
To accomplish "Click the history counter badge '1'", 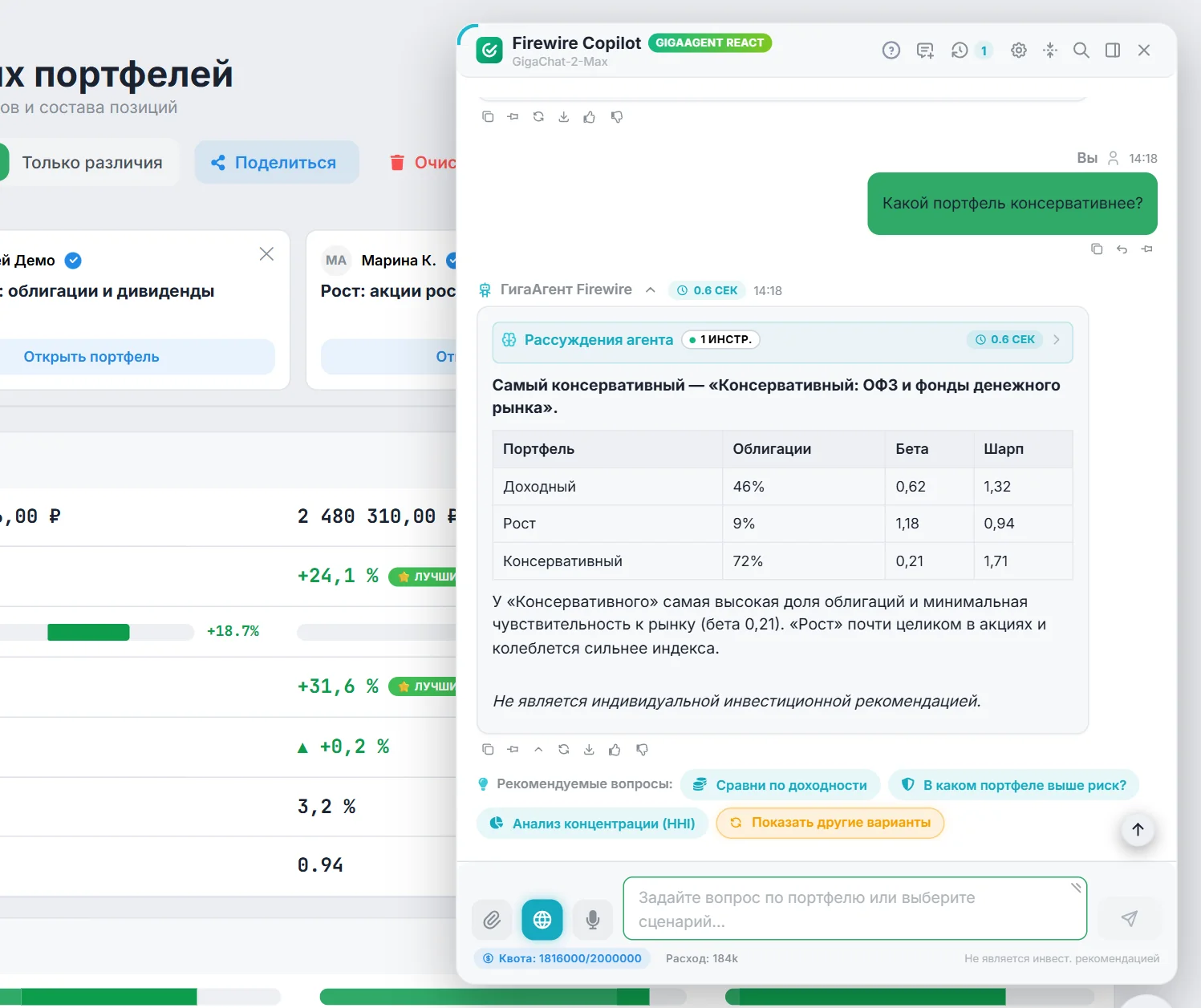I will click(x=984, y=51).
